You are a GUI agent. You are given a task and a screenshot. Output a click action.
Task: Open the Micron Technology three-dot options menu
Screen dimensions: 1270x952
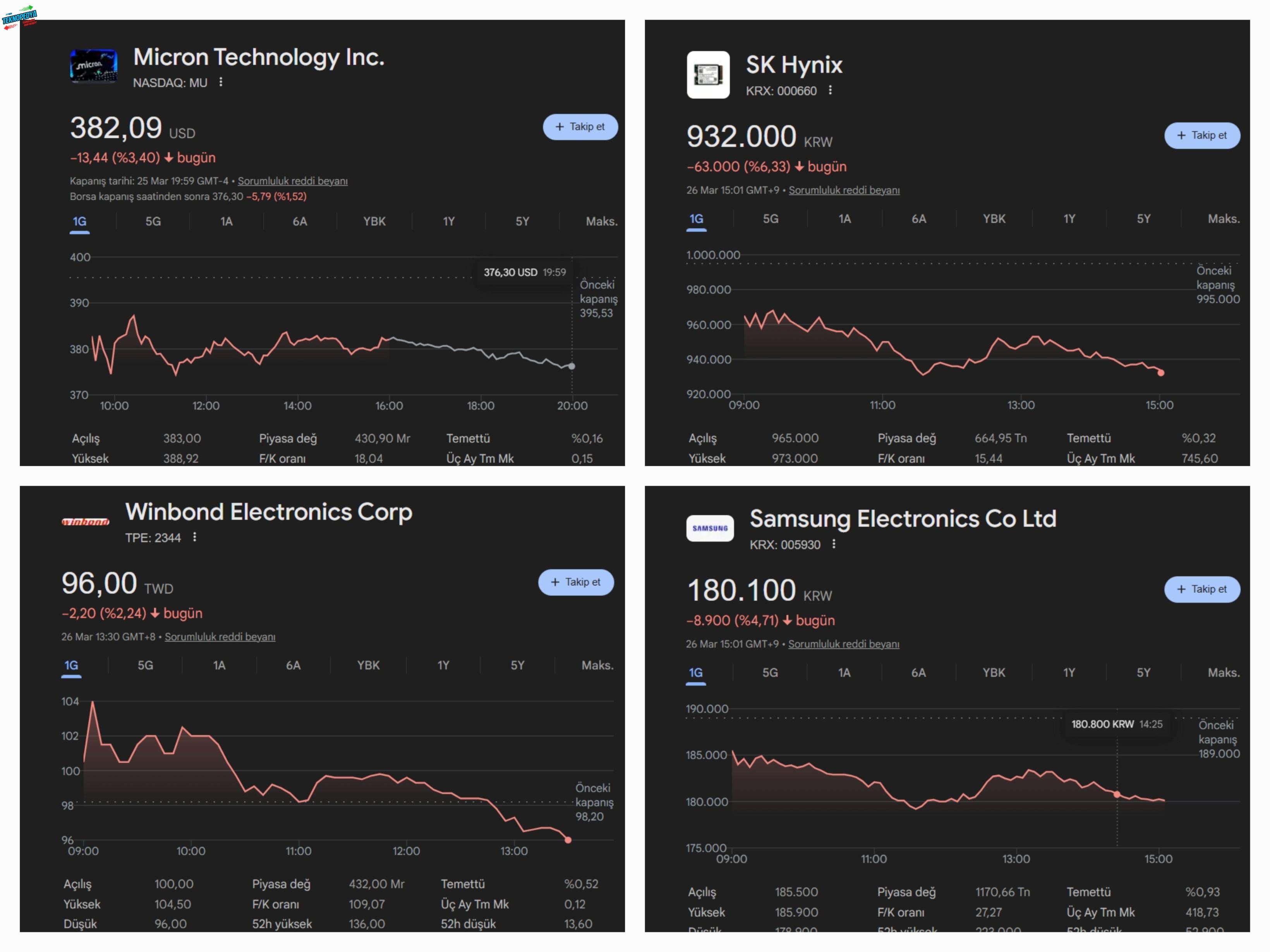221,83
